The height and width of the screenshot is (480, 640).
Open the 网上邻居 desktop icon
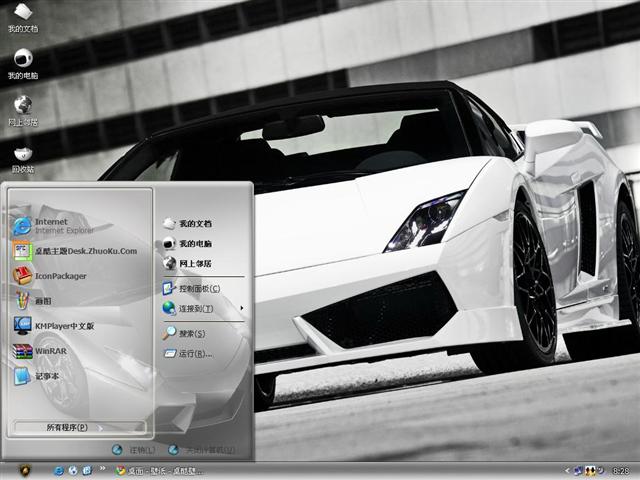coord(23,111)
